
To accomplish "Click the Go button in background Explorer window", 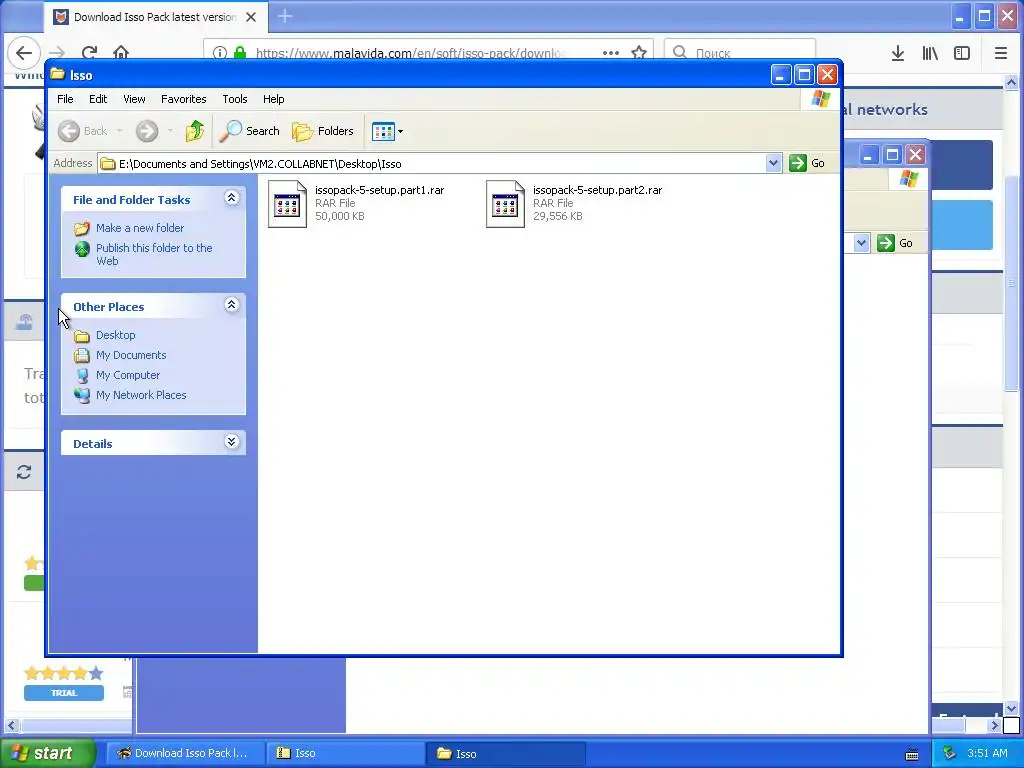I will pos(895,243).
